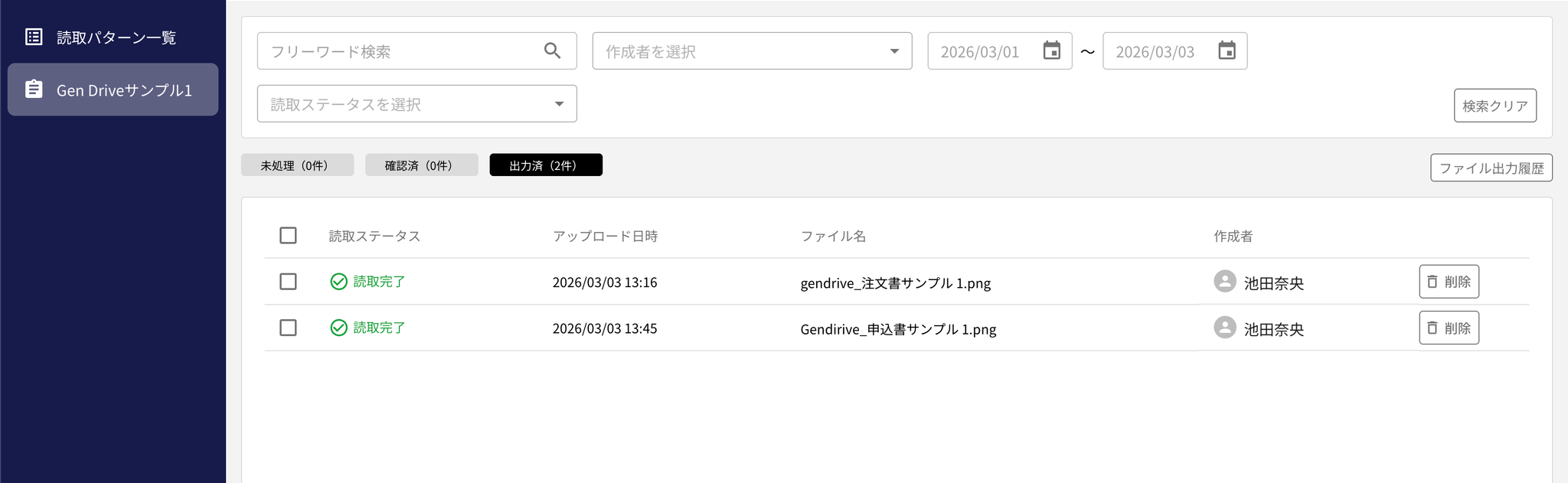Click the 読取パターン一覧 list icon
Viewport: 1568px width, 483px height.
34,37
